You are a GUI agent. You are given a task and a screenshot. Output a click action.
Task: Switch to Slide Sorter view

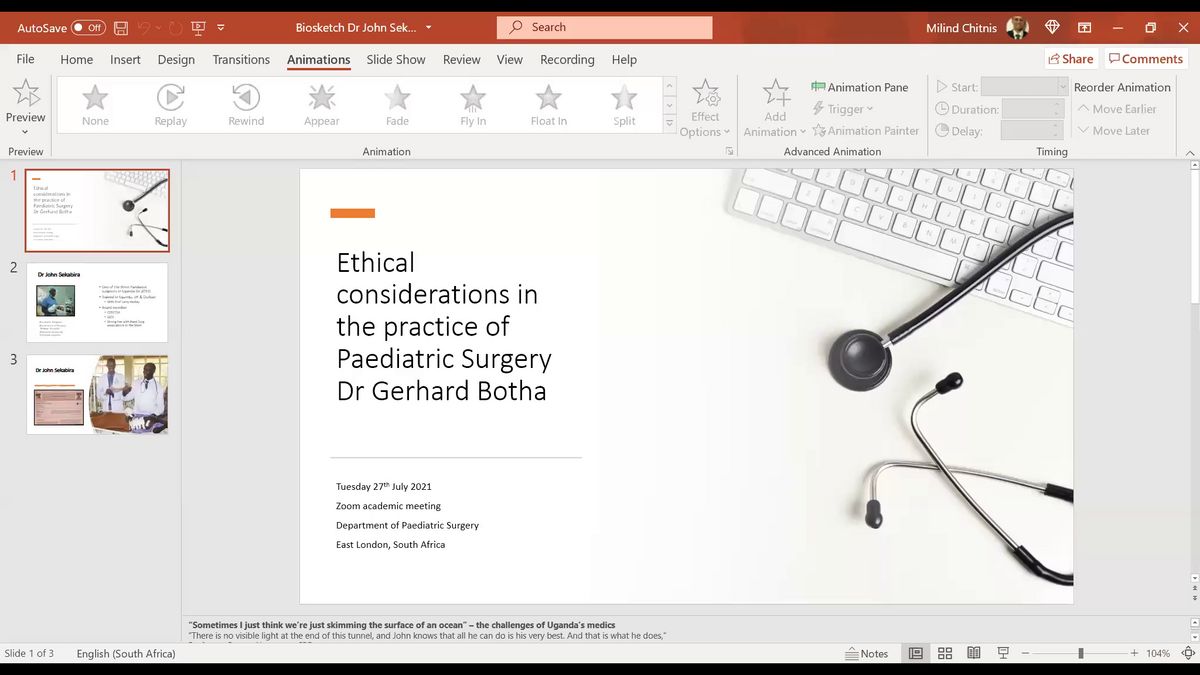pyautogui.click(x=944, y=653)
